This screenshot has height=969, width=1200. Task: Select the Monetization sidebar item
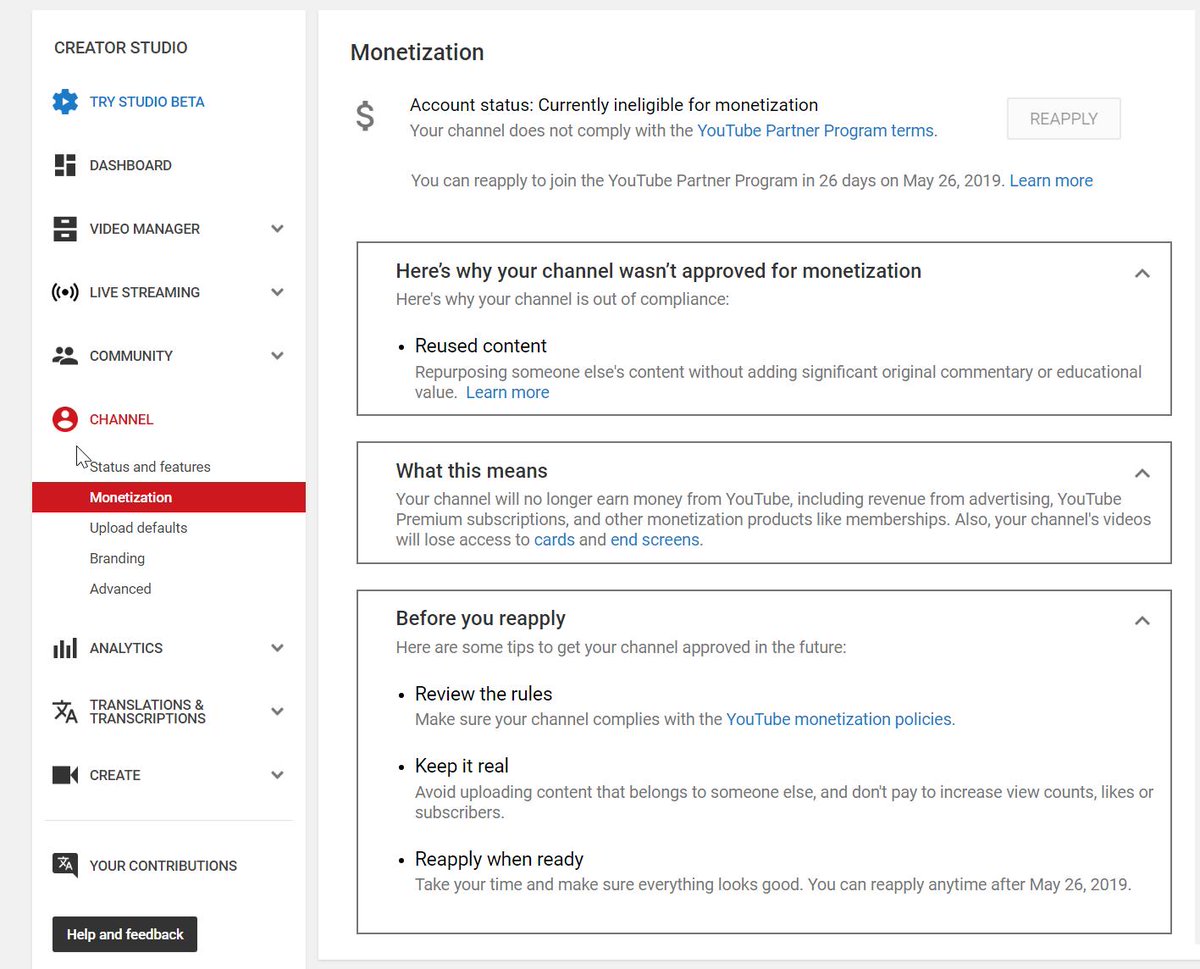point(169,497)
